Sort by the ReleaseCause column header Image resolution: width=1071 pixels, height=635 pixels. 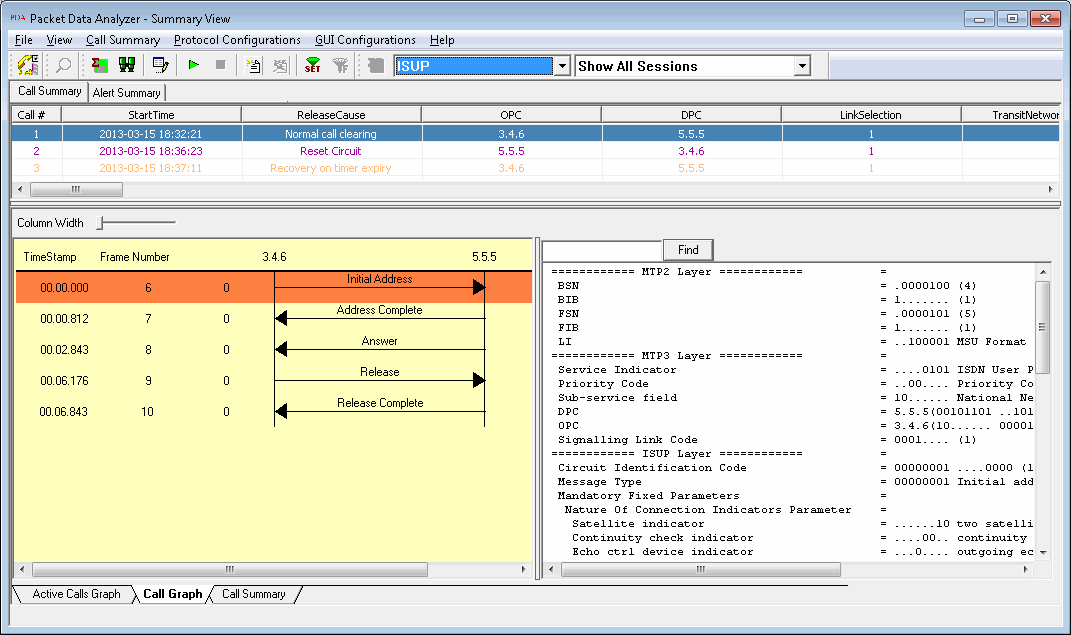(331, 115)
